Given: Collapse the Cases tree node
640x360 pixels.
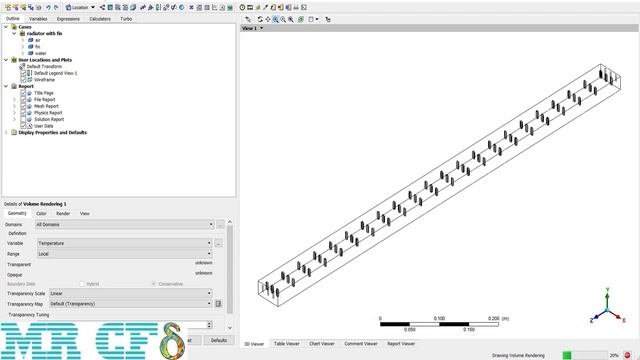Looking at the screenshot, I should [6, 27].
